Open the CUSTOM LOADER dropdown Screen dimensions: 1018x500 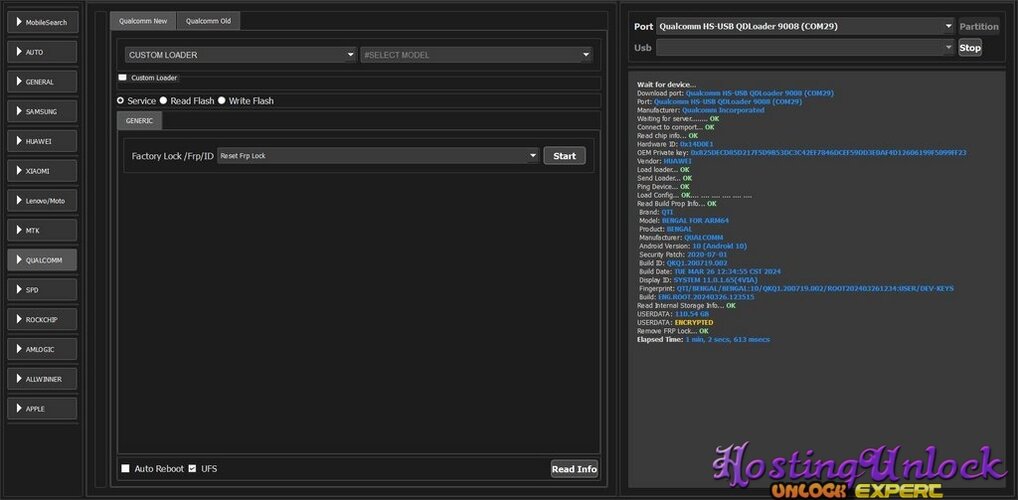pos(241,55)
